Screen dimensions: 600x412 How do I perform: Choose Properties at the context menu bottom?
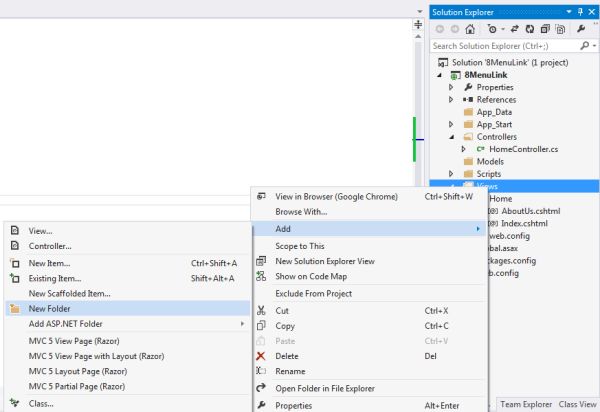(369, 405)
